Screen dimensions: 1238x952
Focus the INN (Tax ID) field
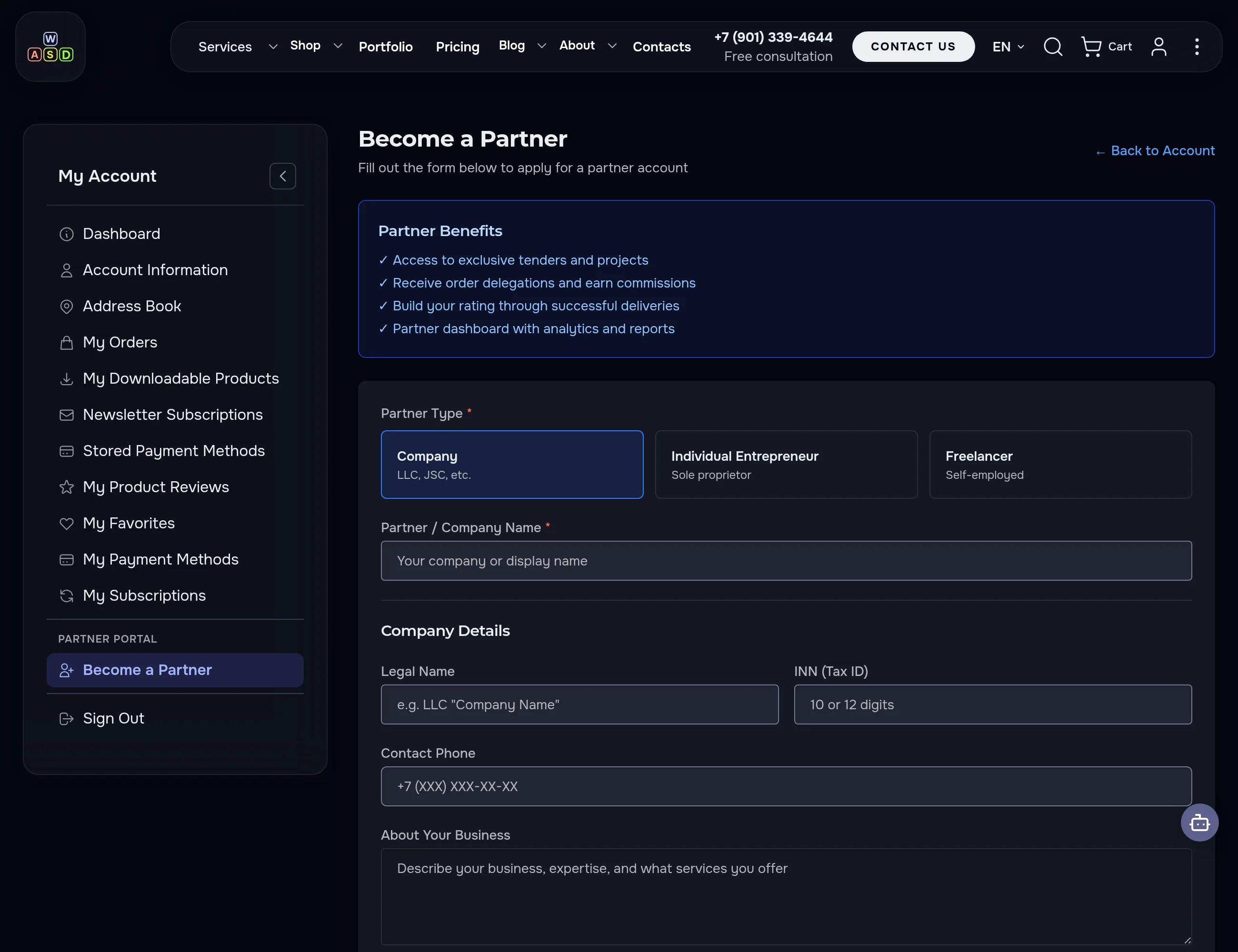tap(993, 705)
